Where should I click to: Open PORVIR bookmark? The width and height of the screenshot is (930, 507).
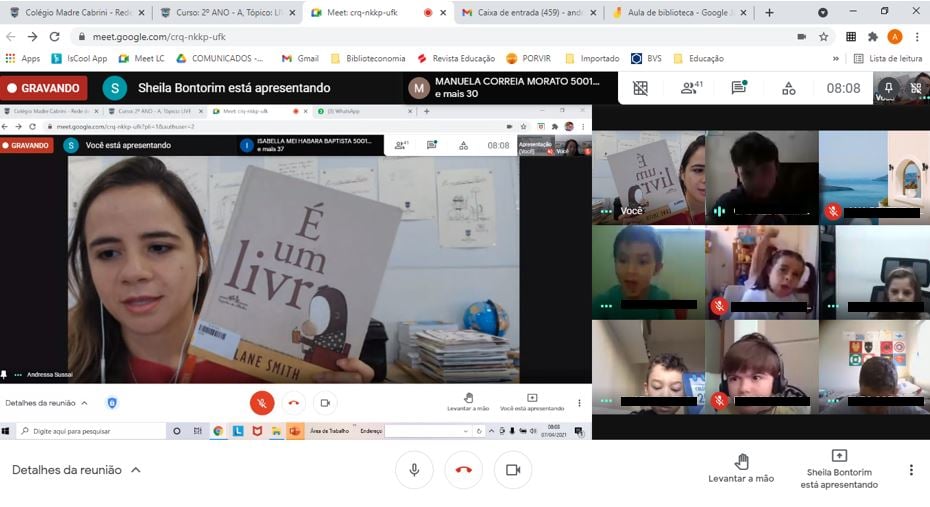click(528, 58)
